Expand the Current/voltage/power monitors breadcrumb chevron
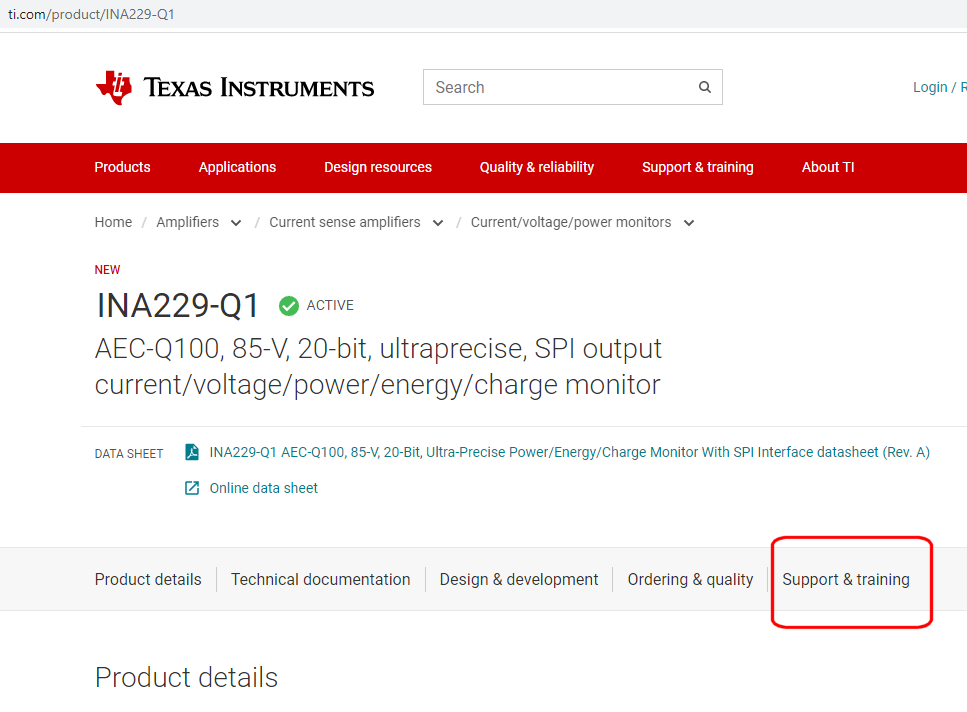 tap(689, 223)
